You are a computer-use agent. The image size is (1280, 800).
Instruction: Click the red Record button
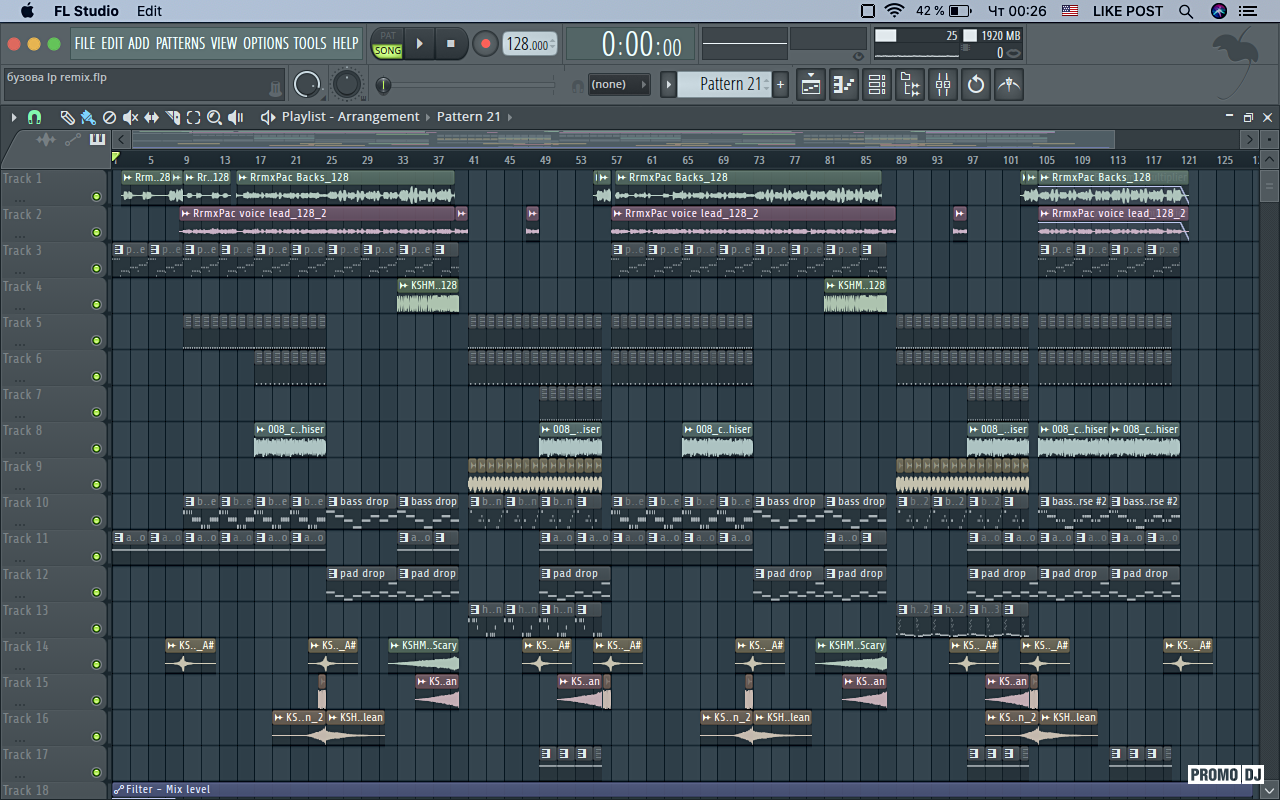486,44
